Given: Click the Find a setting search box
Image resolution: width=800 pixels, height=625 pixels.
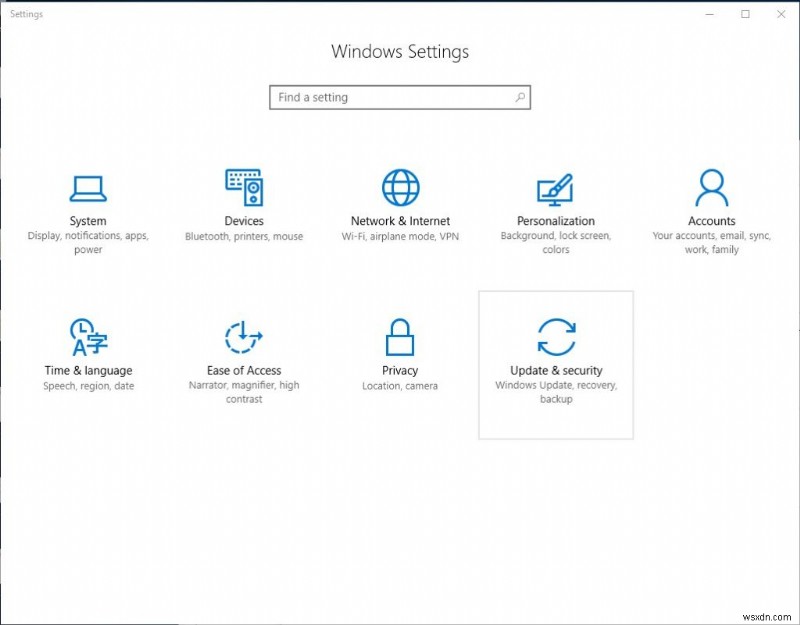Looking at the screenshot, I should click(390, 97).
